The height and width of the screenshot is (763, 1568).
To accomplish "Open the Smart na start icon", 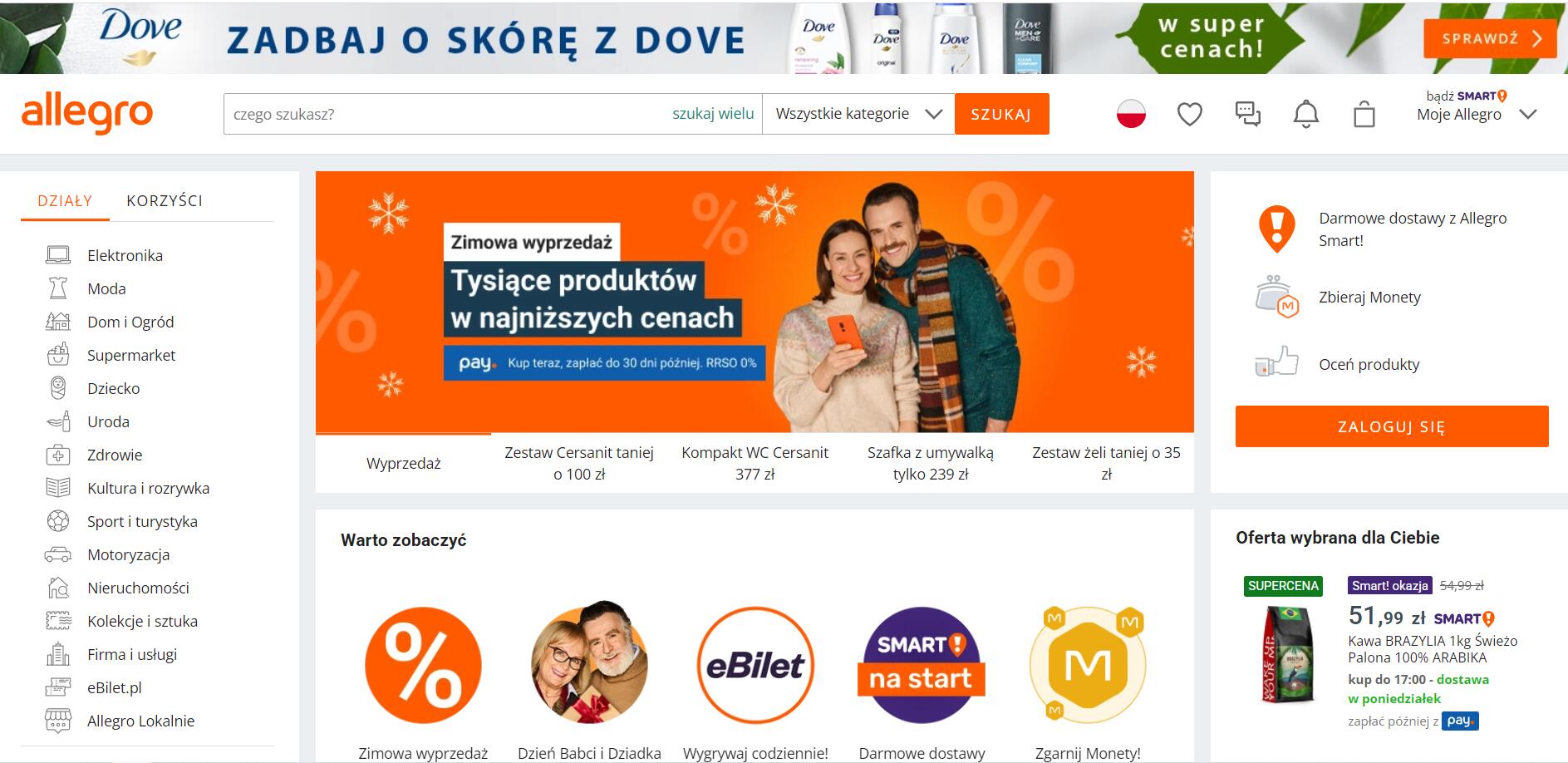I will 922,665.
